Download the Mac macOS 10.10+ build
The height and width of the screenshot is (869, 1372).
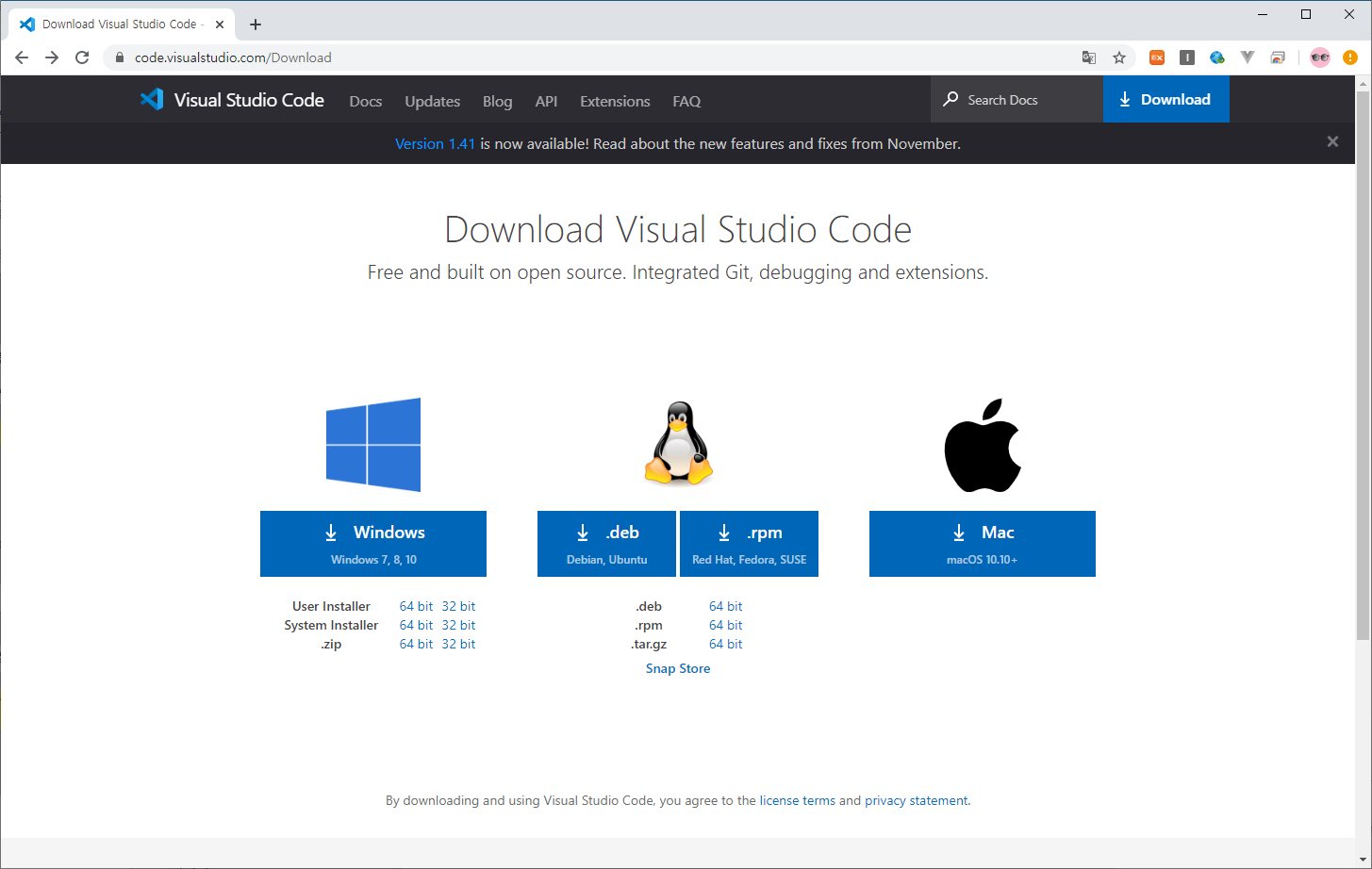pos(983,544)
